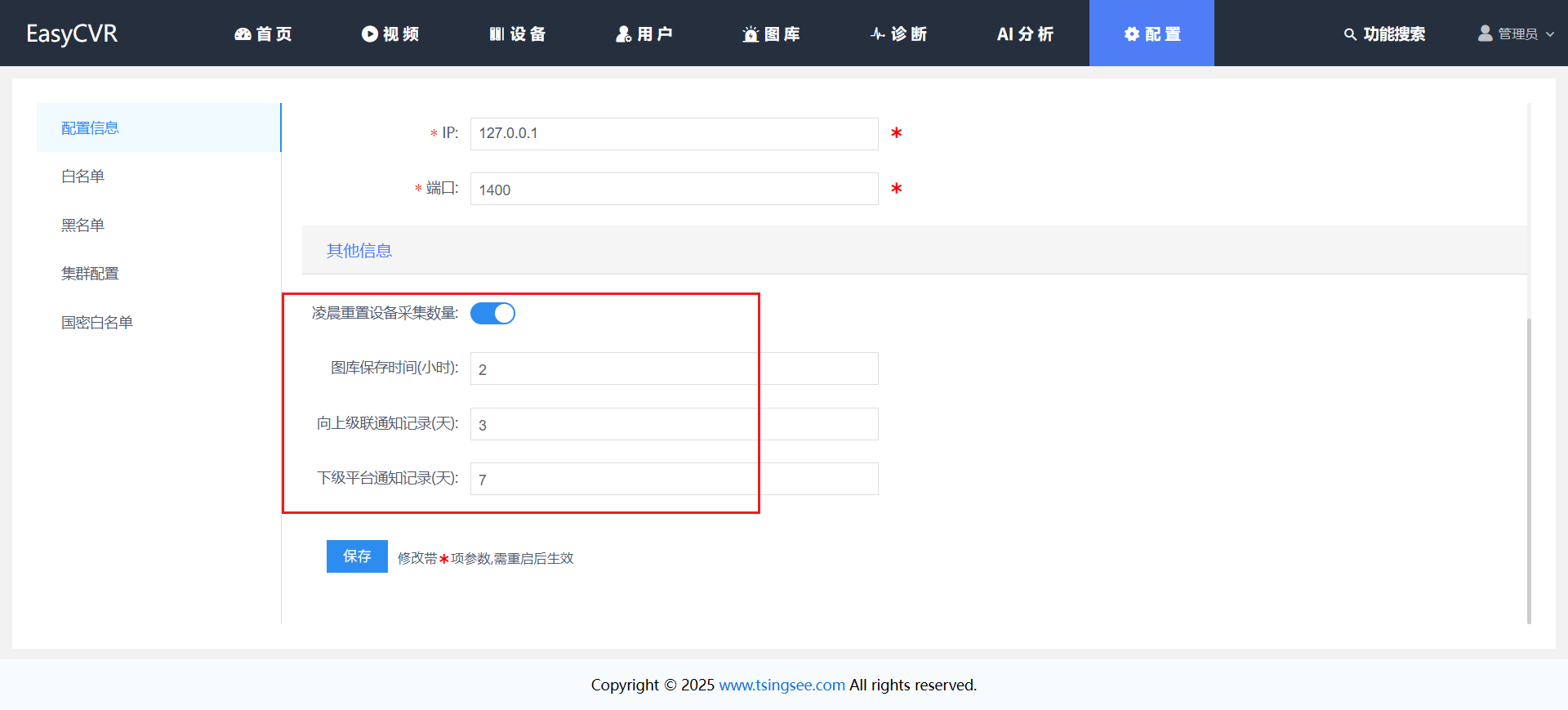Click the 保存 button
1568x710 pixels.
[x=357, y=556]
